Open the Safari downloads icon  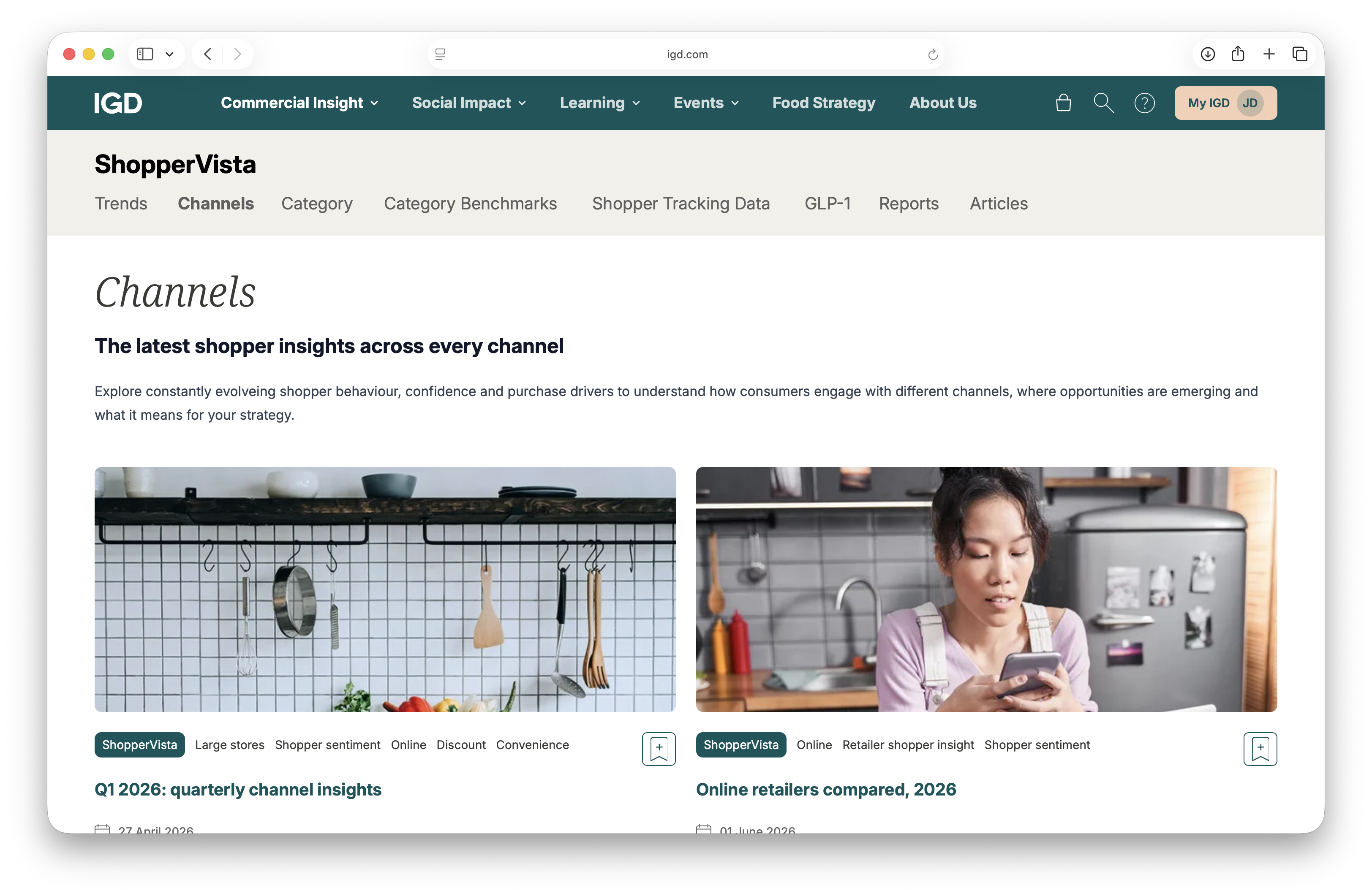[1208, 54]
